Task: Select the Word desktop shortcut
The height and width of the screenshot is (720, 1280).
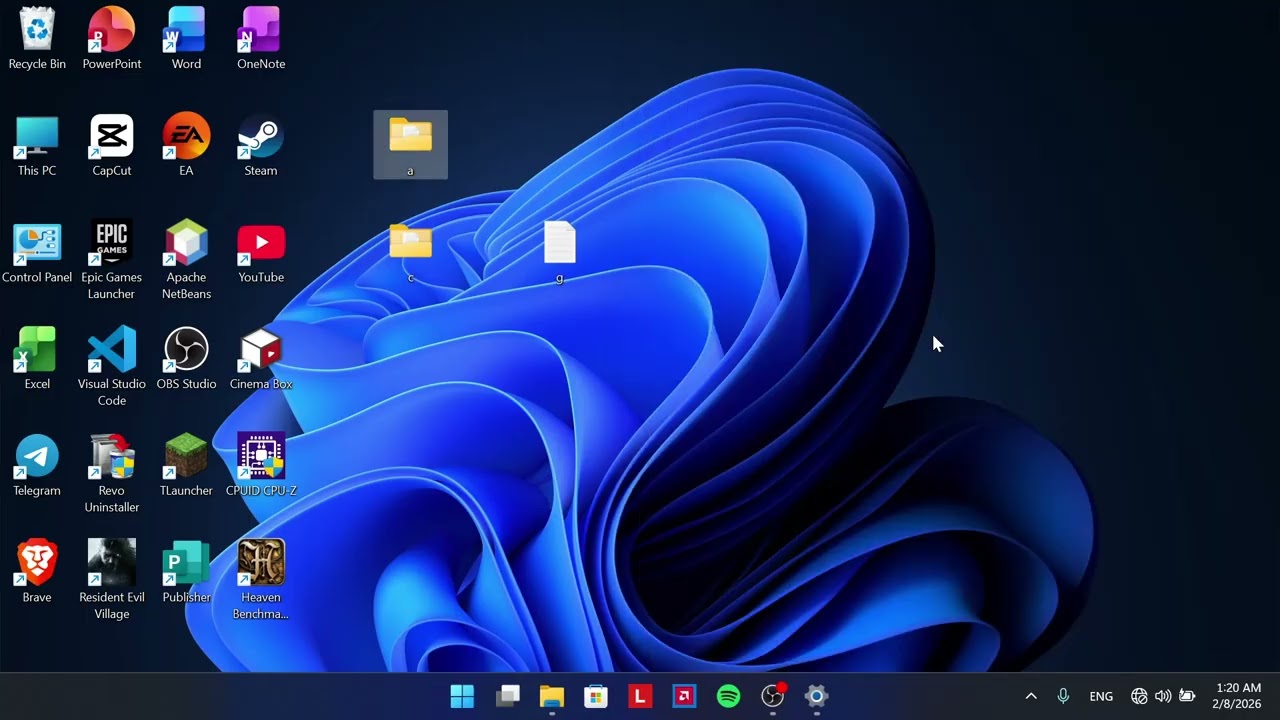Action: [186, 39]
